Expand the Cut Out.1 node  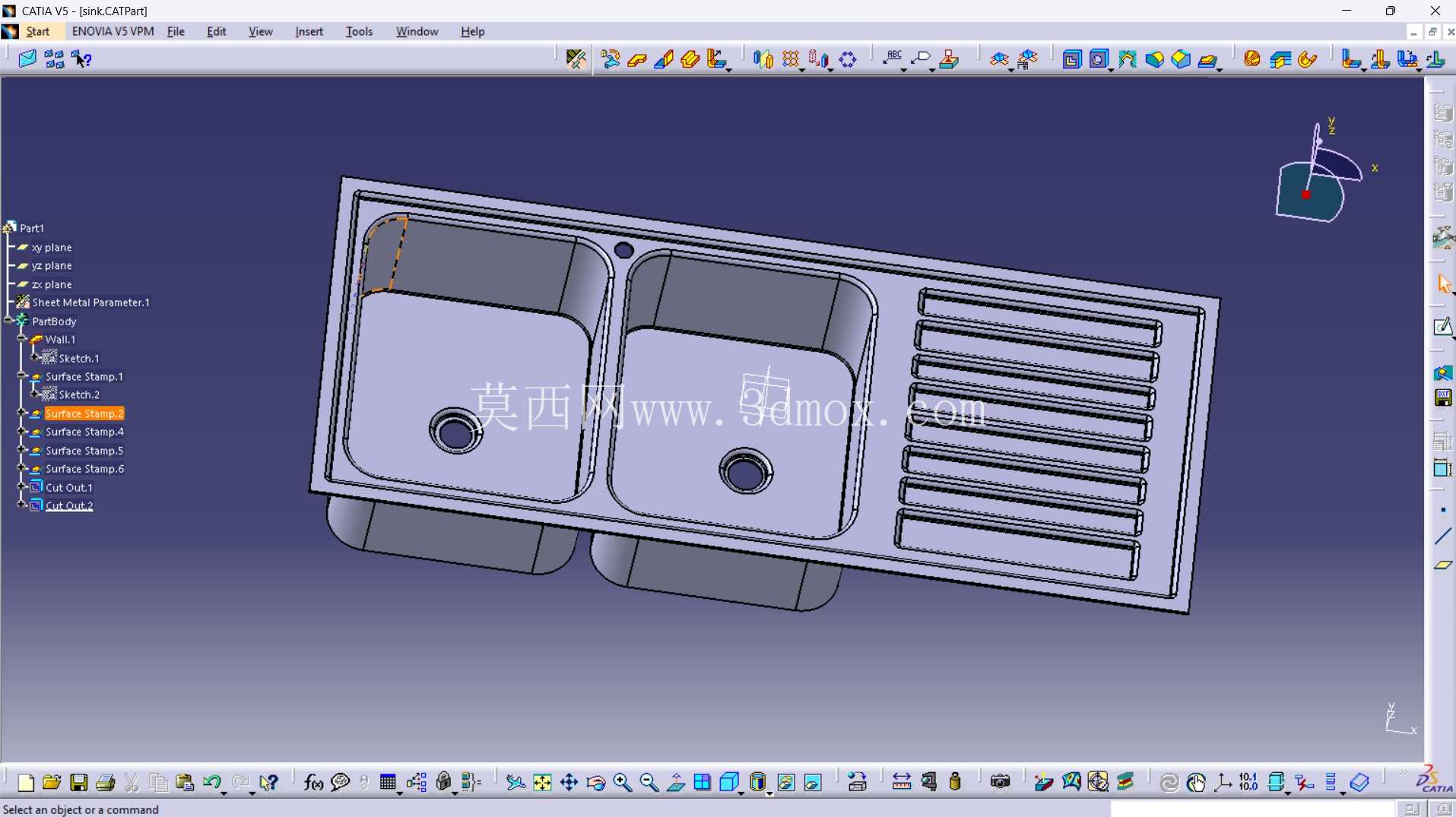22,487
